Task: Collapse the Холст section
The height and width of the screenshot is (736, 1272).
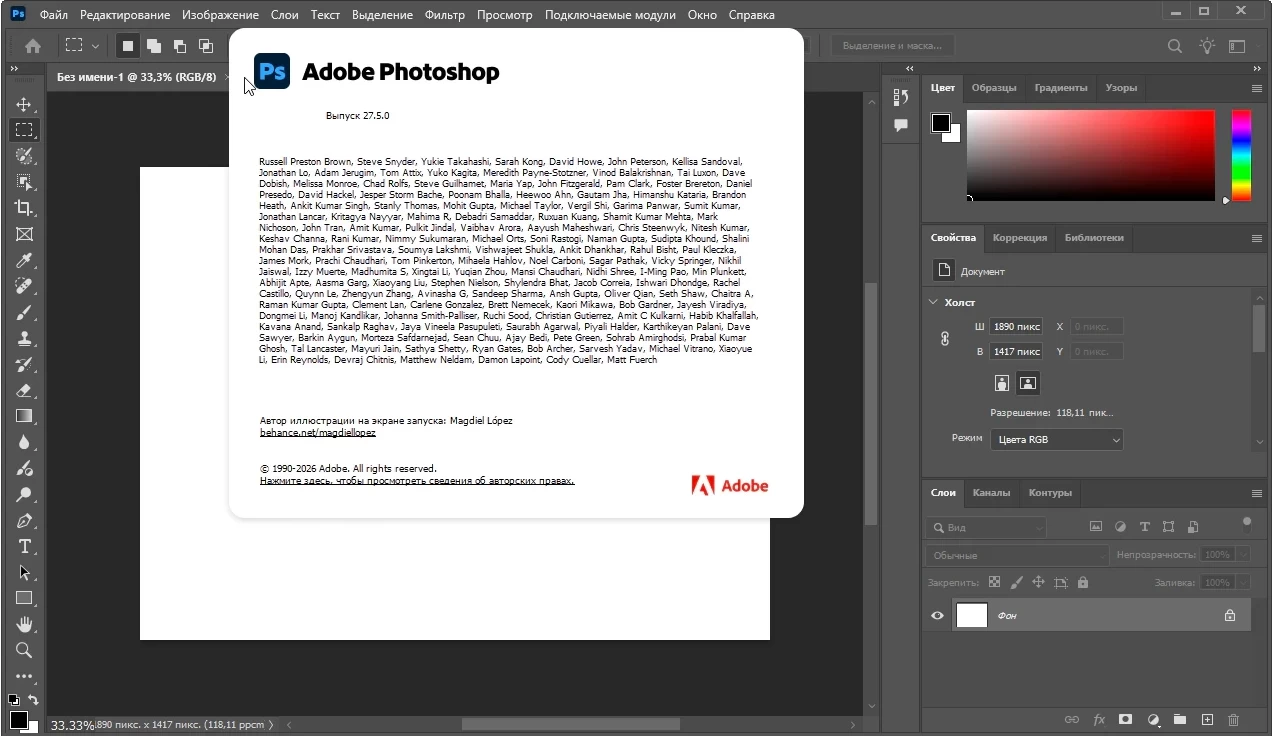Action: (x=934, y=302)
